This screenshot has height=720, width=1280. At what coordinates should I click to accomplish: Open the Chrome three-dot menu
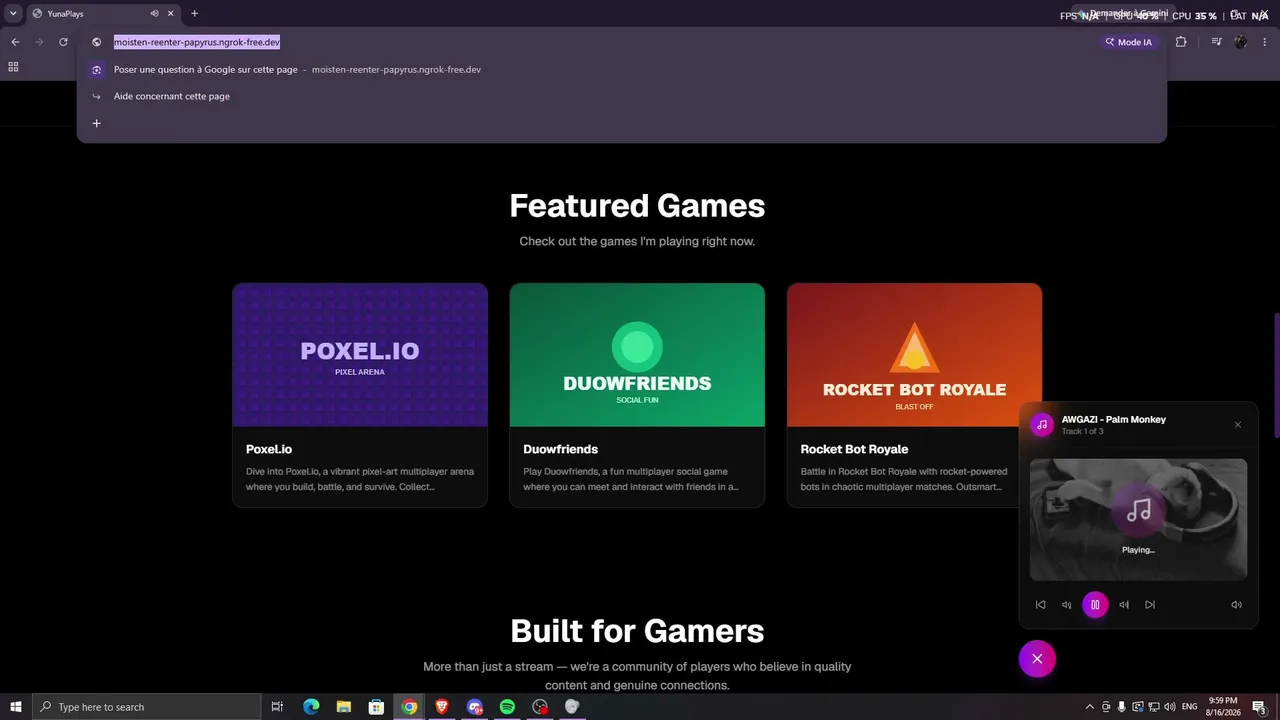click(1265, 42)
